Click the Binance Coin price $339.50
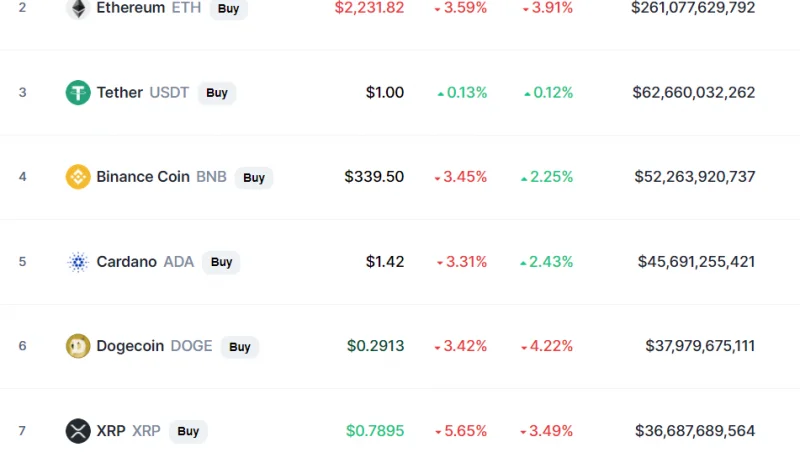 point(374,176)
